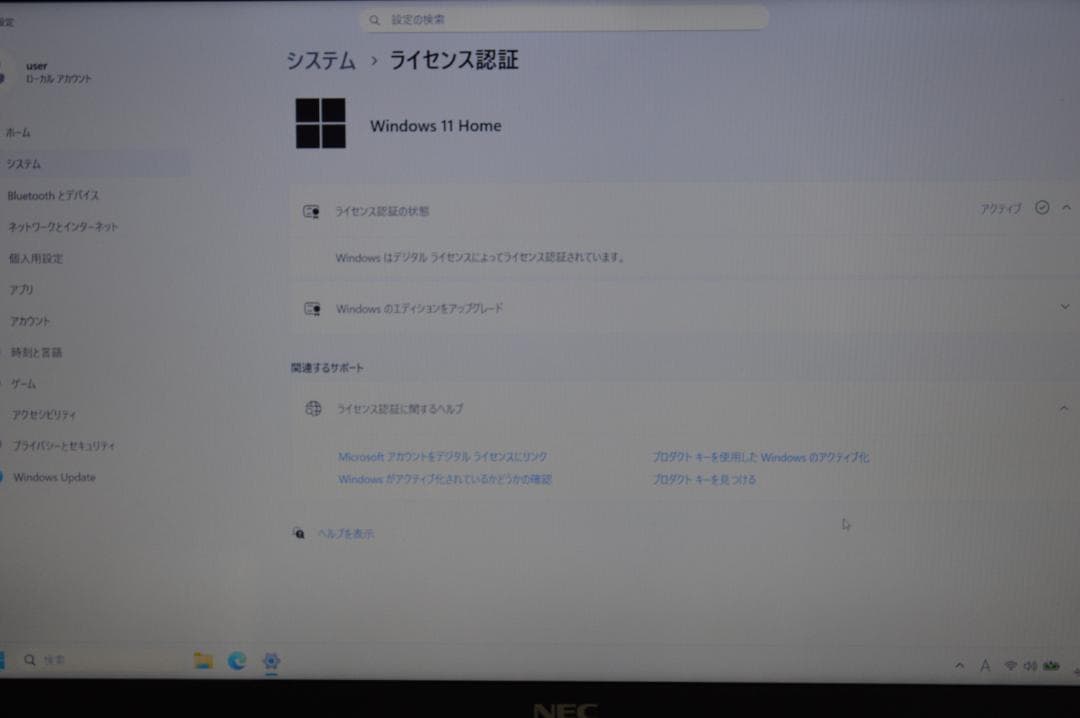Click the Windows 11 logo tile
Image resolution: width=1080 pixels, height=718 pixels.
(321, 125)
